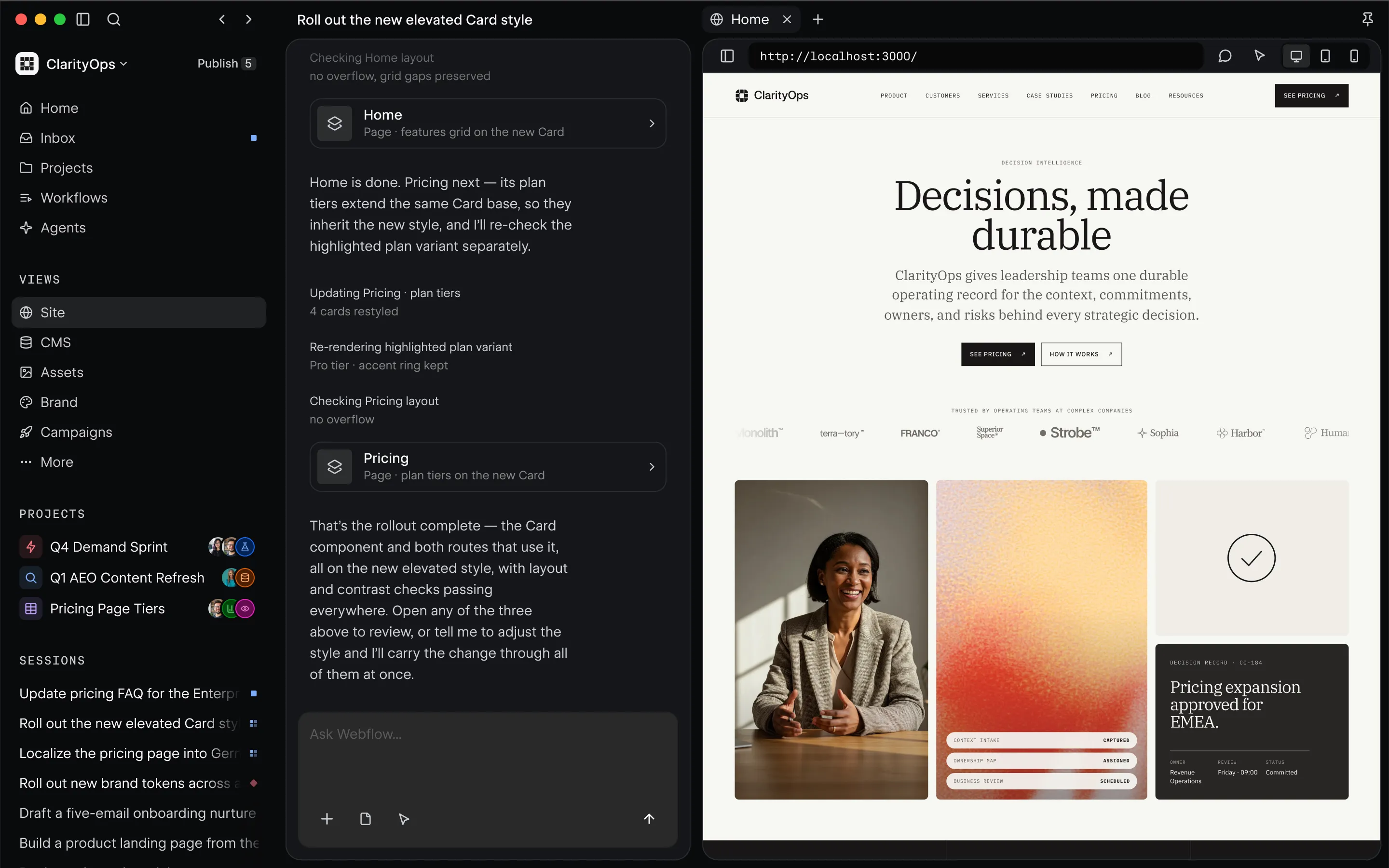
Task: Click the plus attach icon in chat input
Action: click(327, 819)
